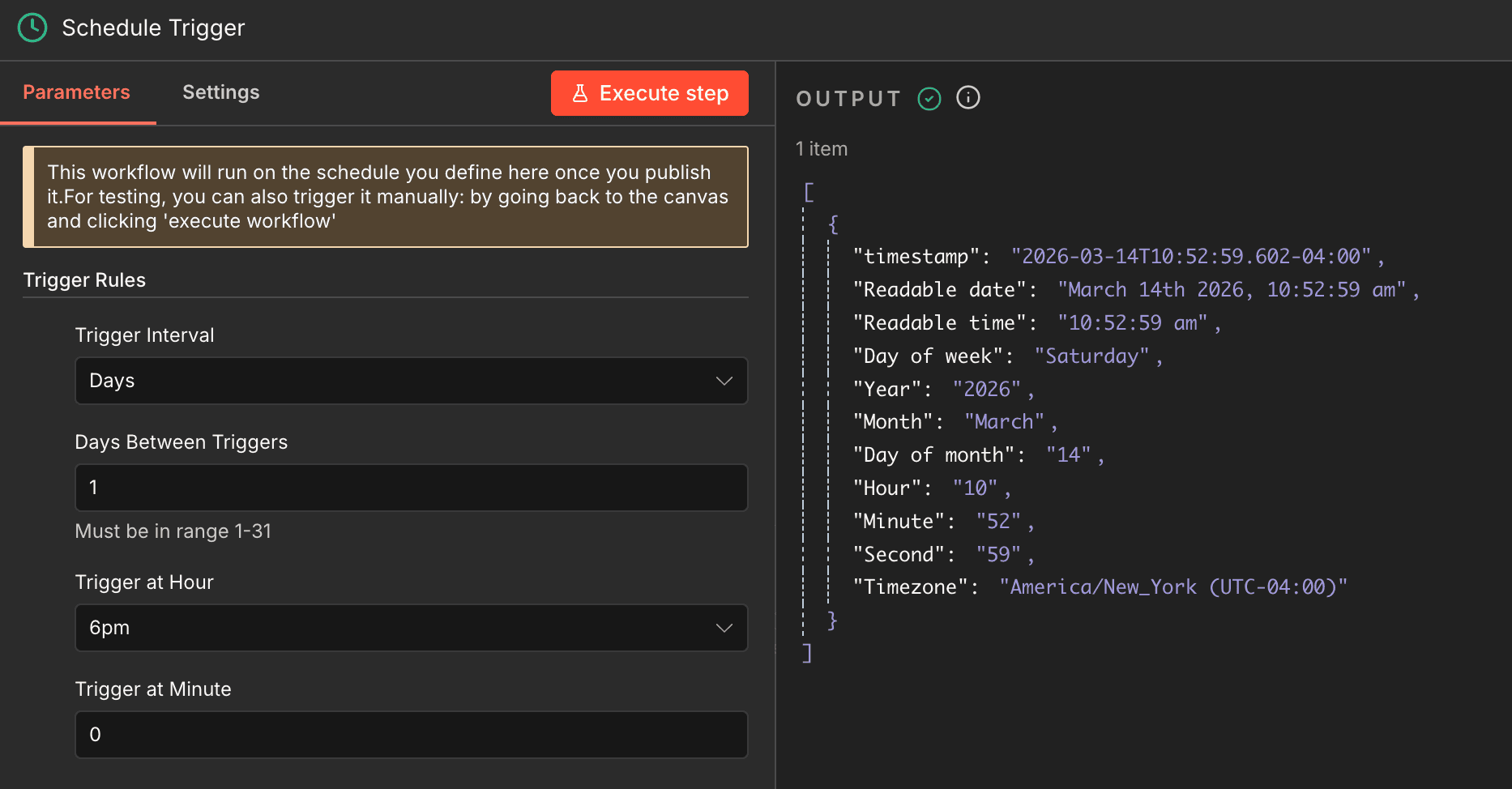Viewport: 1512px width, 789px height.
Task: Click the Days Between Triggers input field
Action: click(411, 487)
